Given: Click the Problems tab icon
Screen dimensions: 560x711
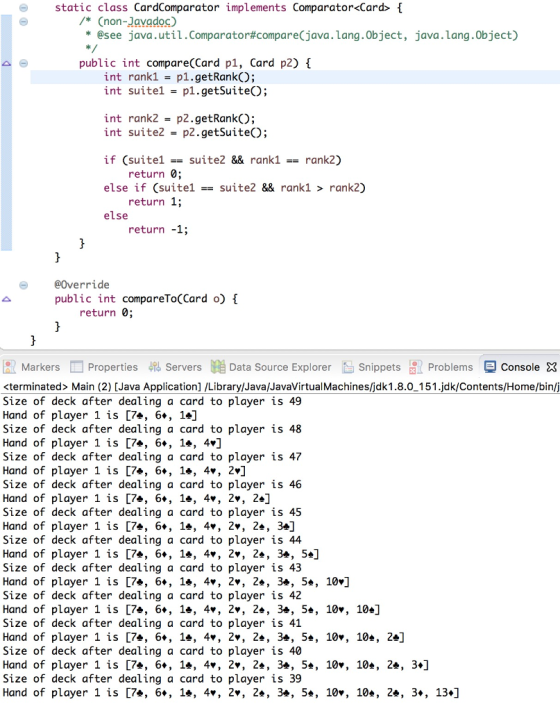Looking at the screenshot, I should 415,367.
